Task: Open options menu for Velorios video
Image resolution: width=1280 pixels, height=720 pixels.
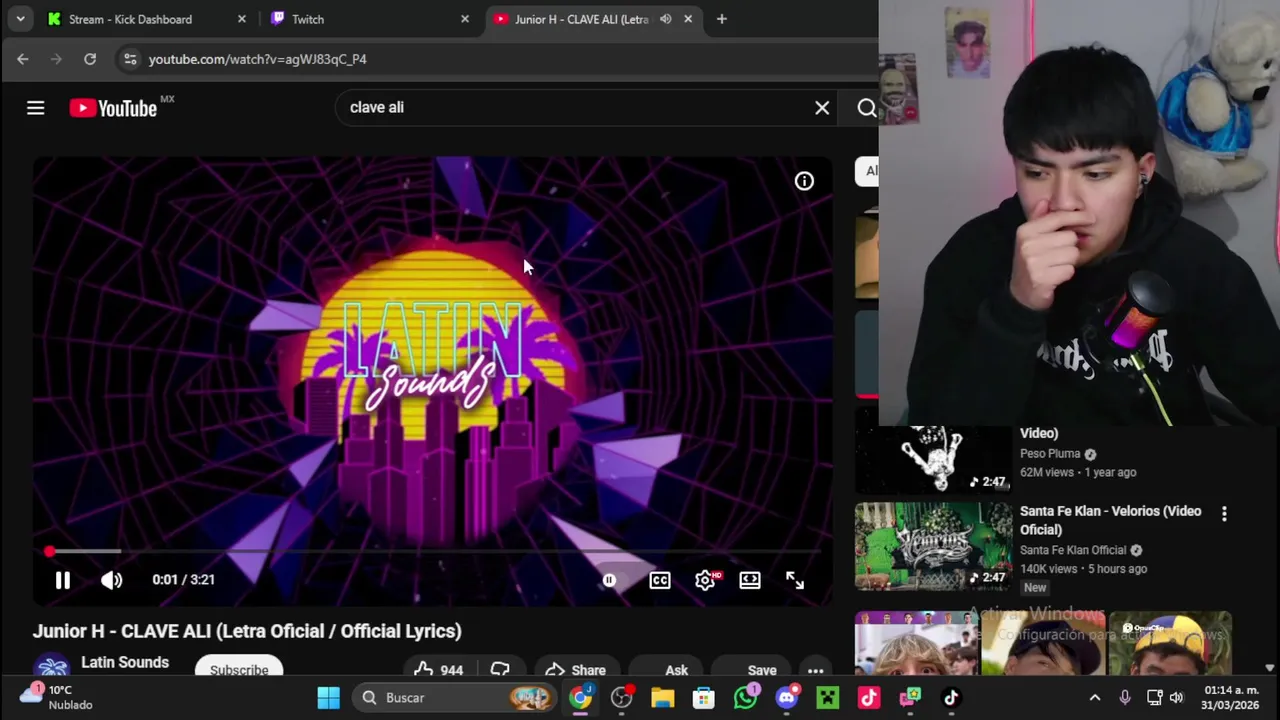Action: pos(1224,513)
